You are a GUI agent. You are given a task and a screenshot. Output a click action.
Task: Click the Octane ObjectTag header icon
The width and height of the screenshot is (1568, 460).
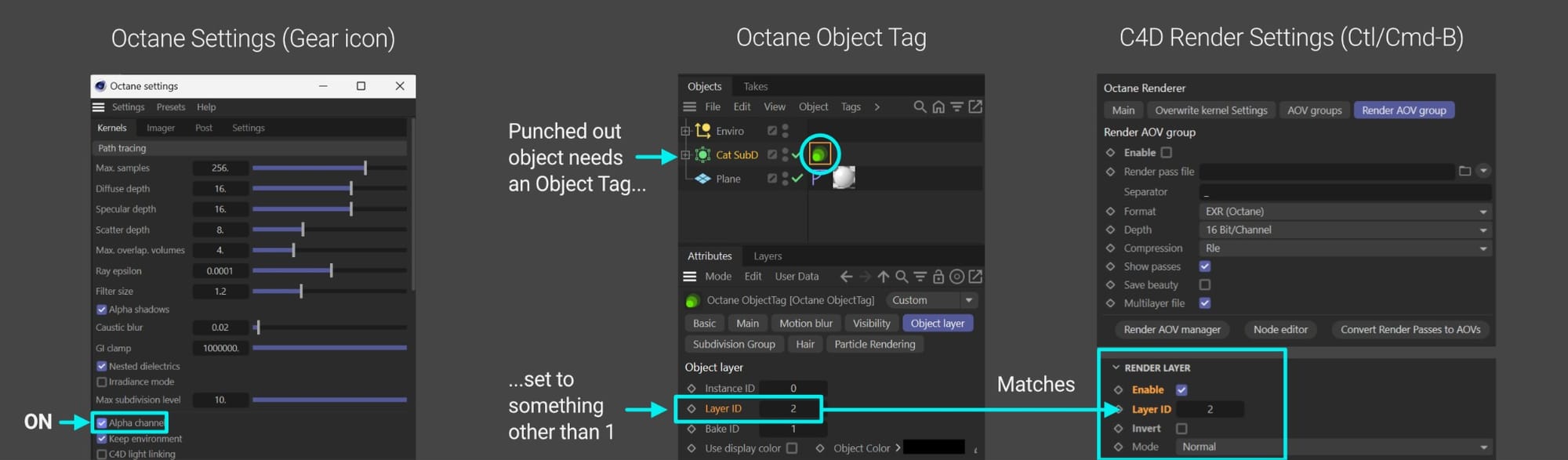[x=693, y=301]
